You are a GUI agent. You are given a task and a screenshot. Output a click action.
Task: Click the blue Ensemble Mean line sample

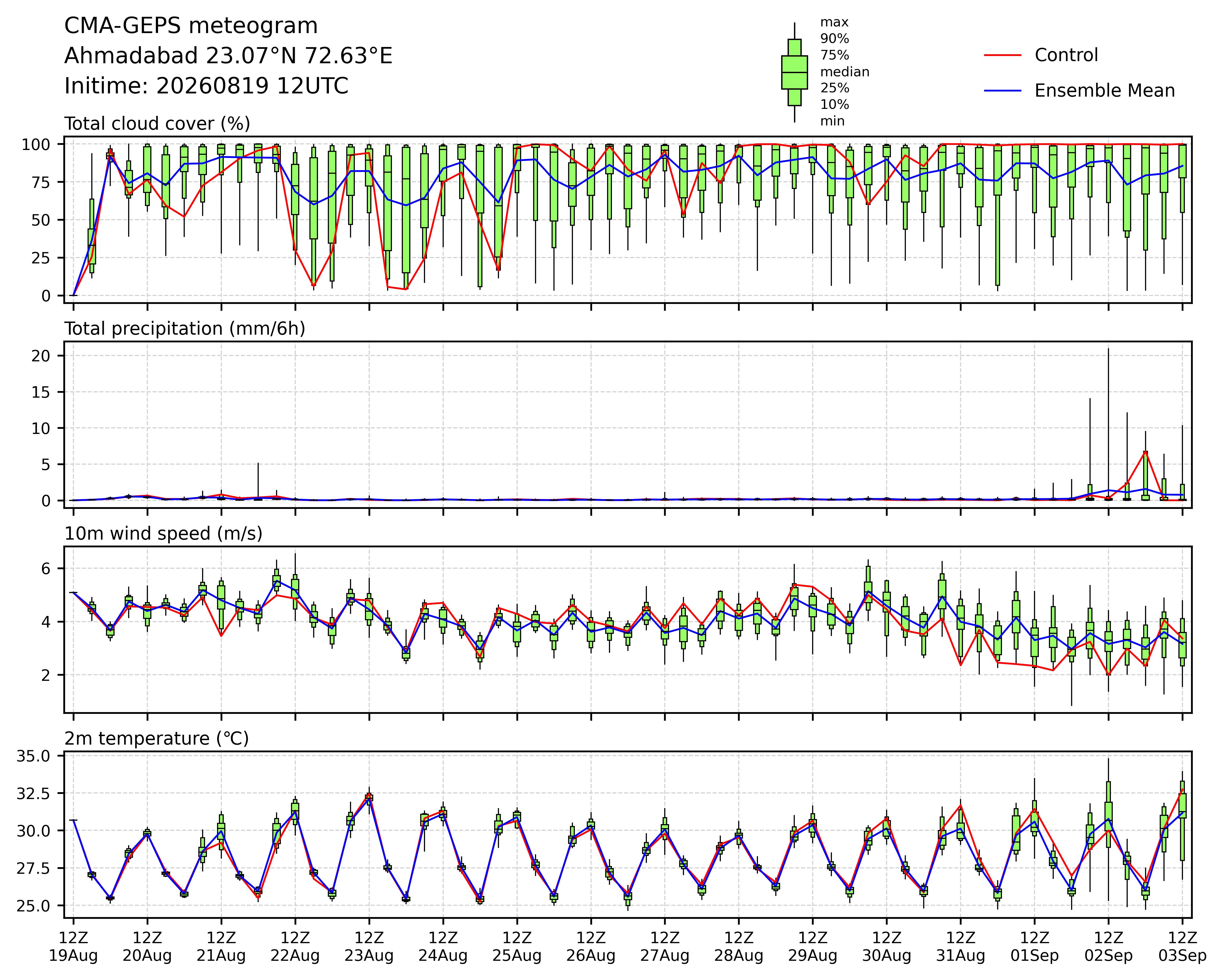coord(1002,91)
